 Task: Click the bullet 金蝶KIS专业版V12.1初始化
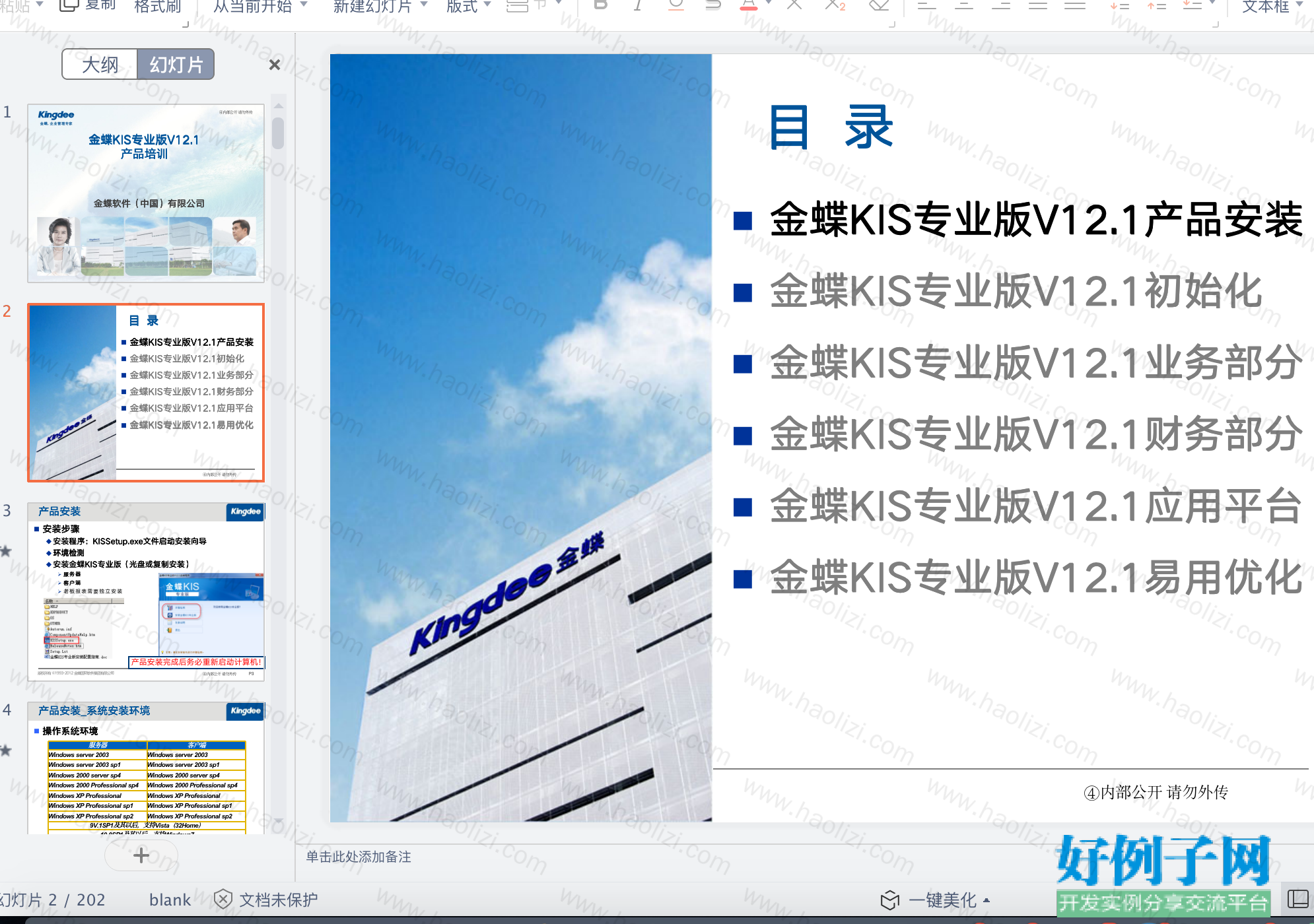point(1016,290)
